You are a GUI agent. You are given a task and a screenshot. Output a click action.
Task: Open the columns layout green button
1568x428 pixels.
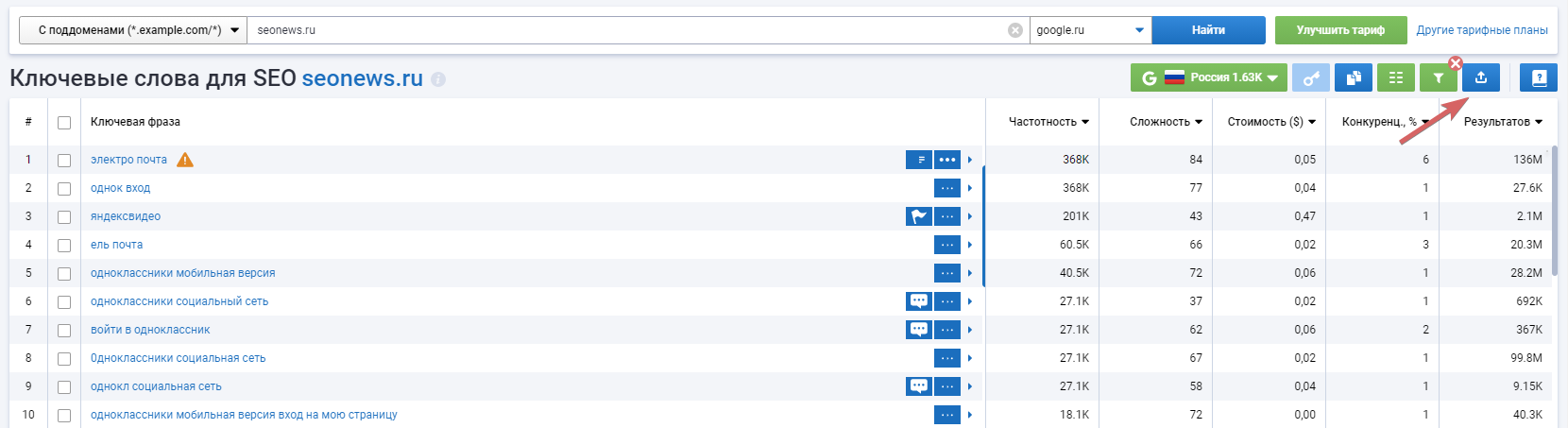tap(1395, 77)
